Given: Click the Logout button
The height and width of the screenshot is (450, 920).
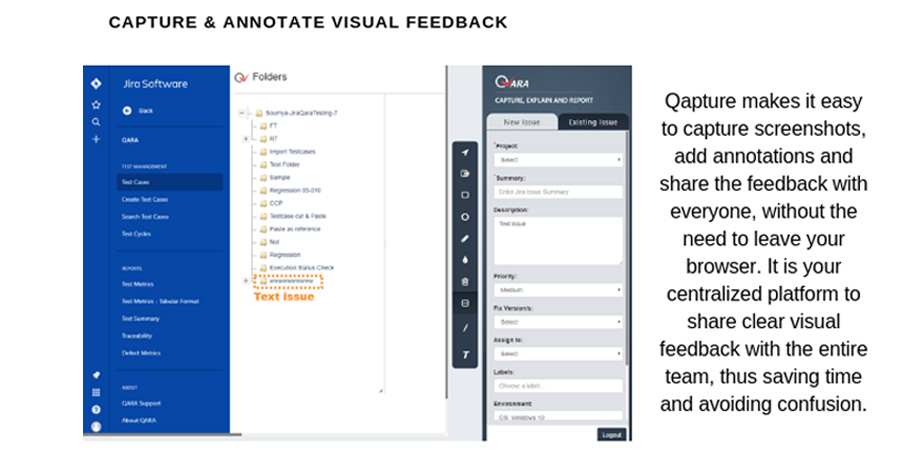Looking at the screenshot, I should pos(611,435).
